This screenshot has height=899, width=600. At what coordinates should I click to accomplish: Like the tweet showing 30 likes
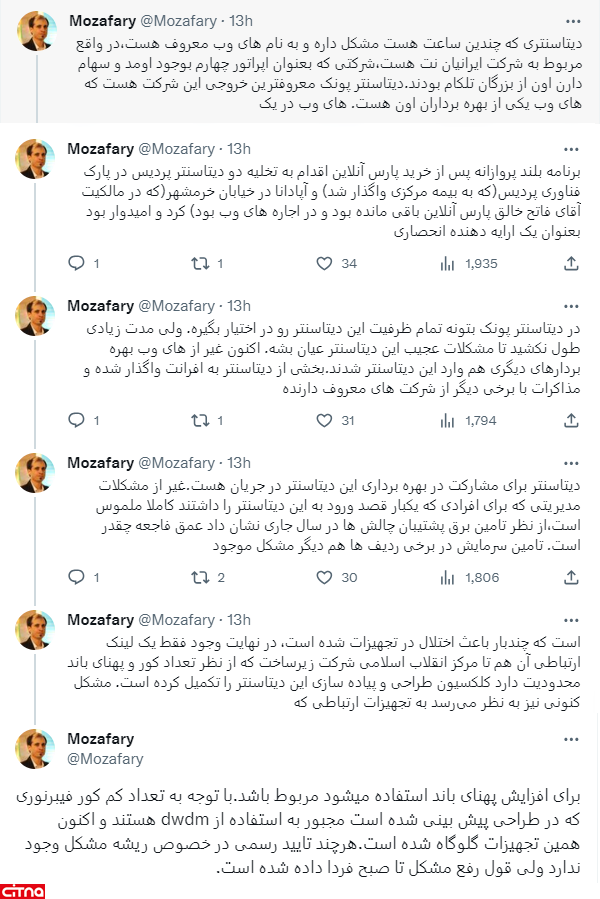[x=324, y=578]
